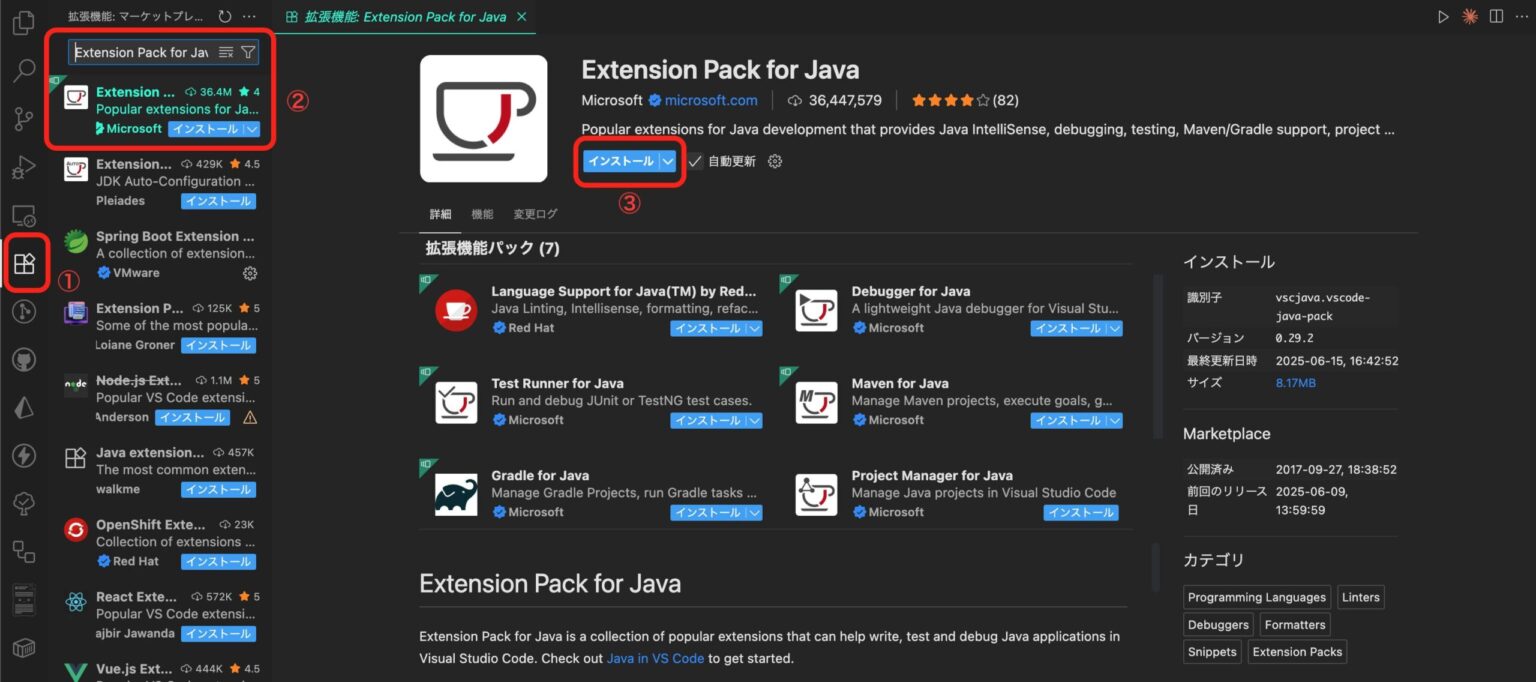
Task: Open the install options dropdown for Extension Pack for Java
Action: coord(668,160)
